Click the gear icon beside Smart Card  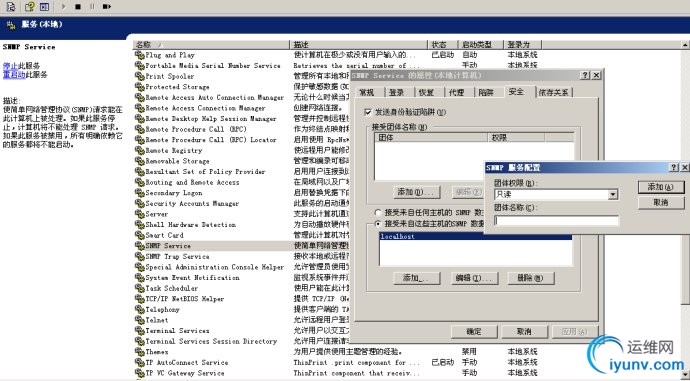click(x=139, y=235)
